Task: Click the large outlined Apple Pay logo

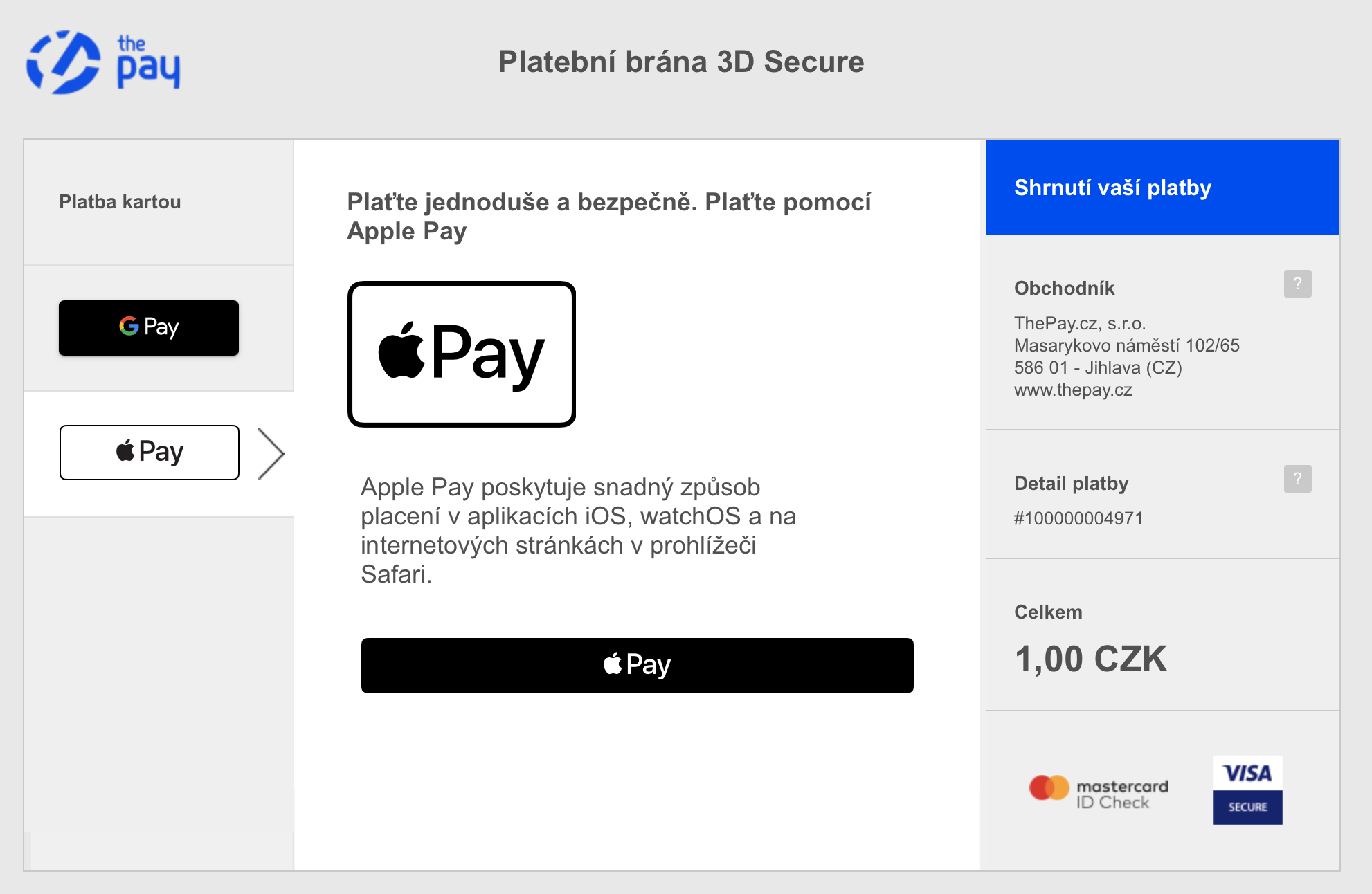Action: click(462, 354)
